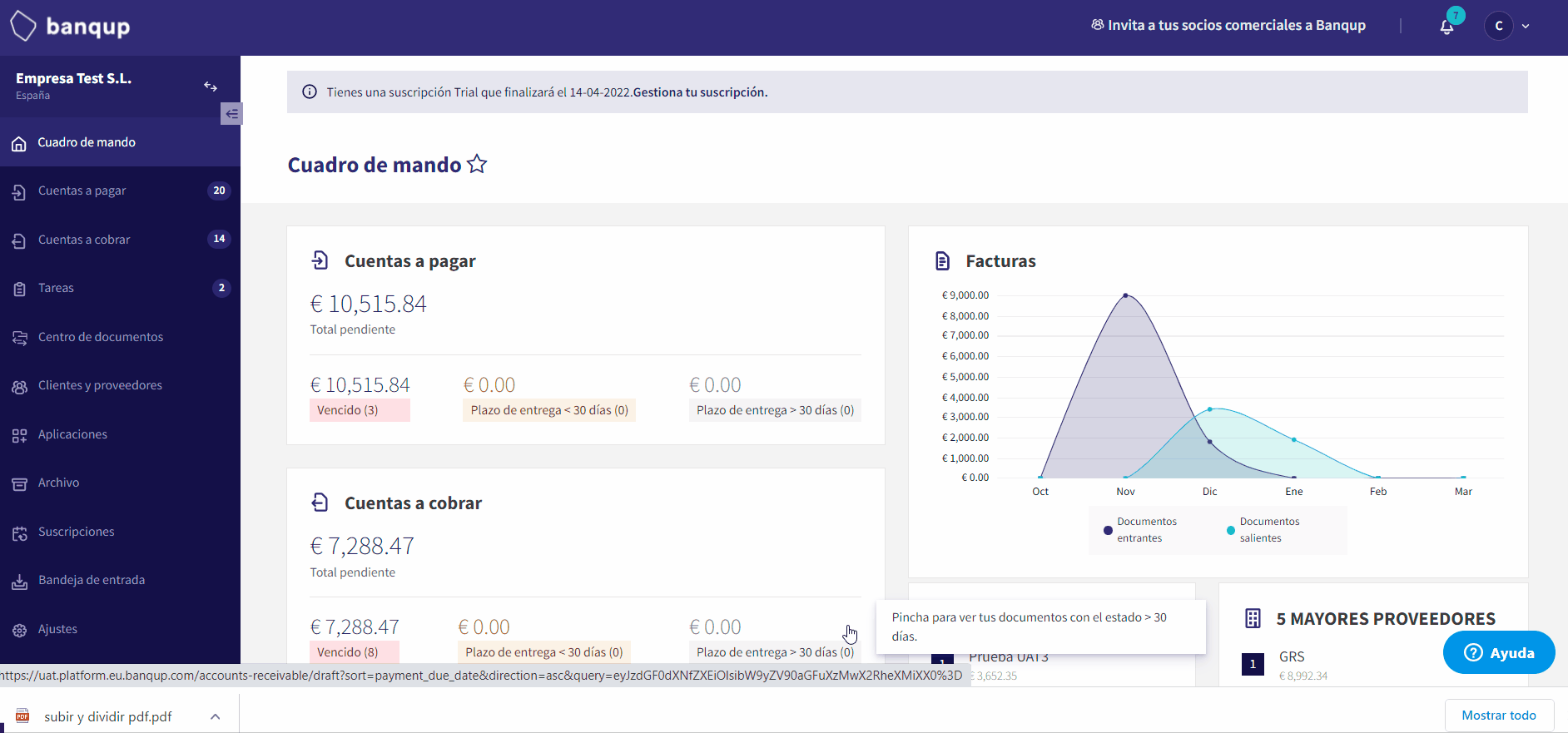Screen dimensions: 1568x733
Task: Open Tareas in sidebar
Action: [x=120, y=288]
